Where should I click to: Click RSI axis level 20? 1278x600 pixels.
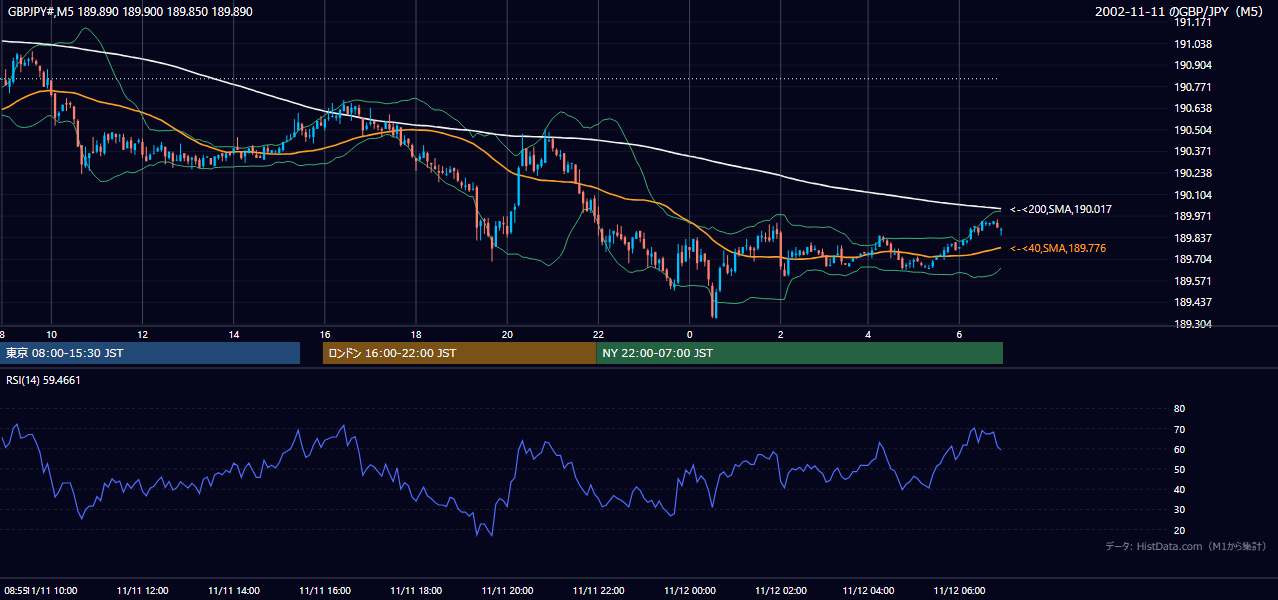[x=1179, y=530]
